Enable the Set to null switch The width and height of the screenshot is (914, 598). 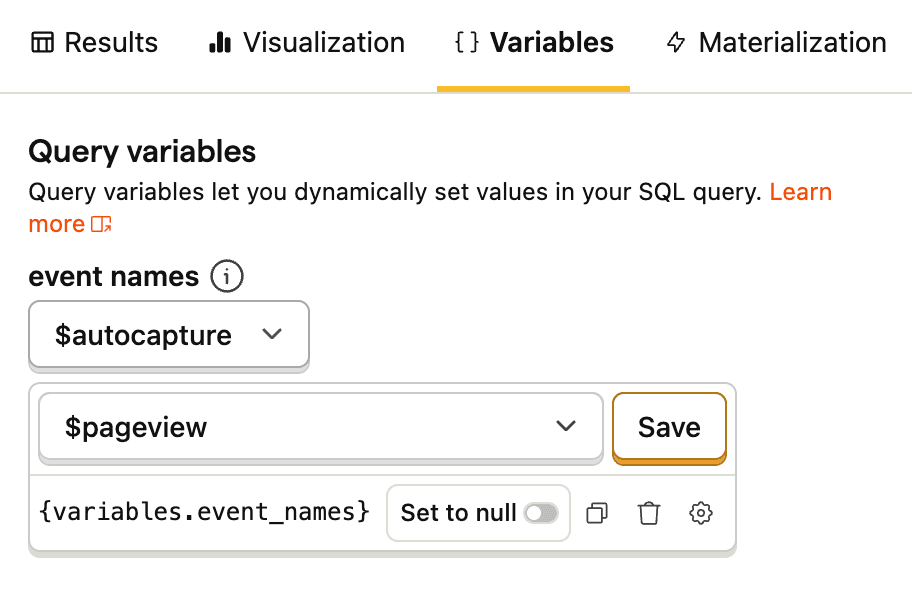tap(541, 513)
